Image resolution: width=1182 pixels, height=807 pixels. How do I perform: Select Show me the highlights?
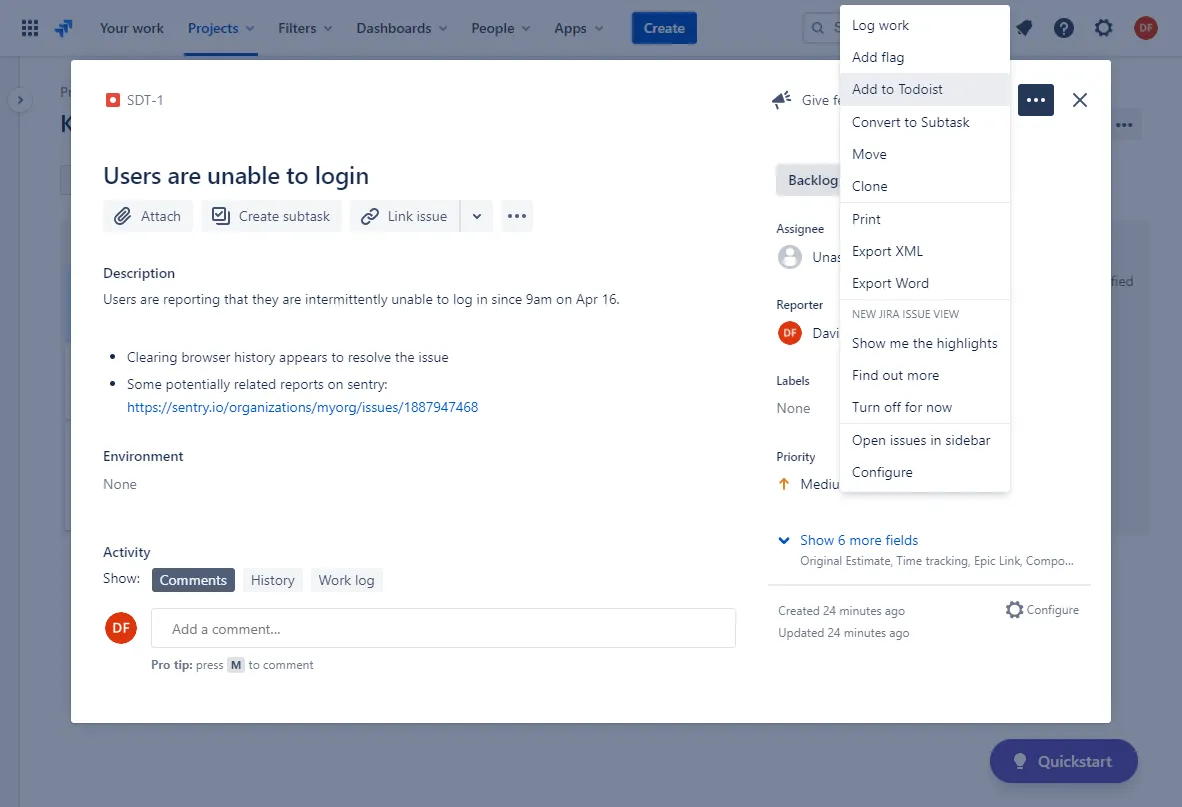tap(925, 343)
